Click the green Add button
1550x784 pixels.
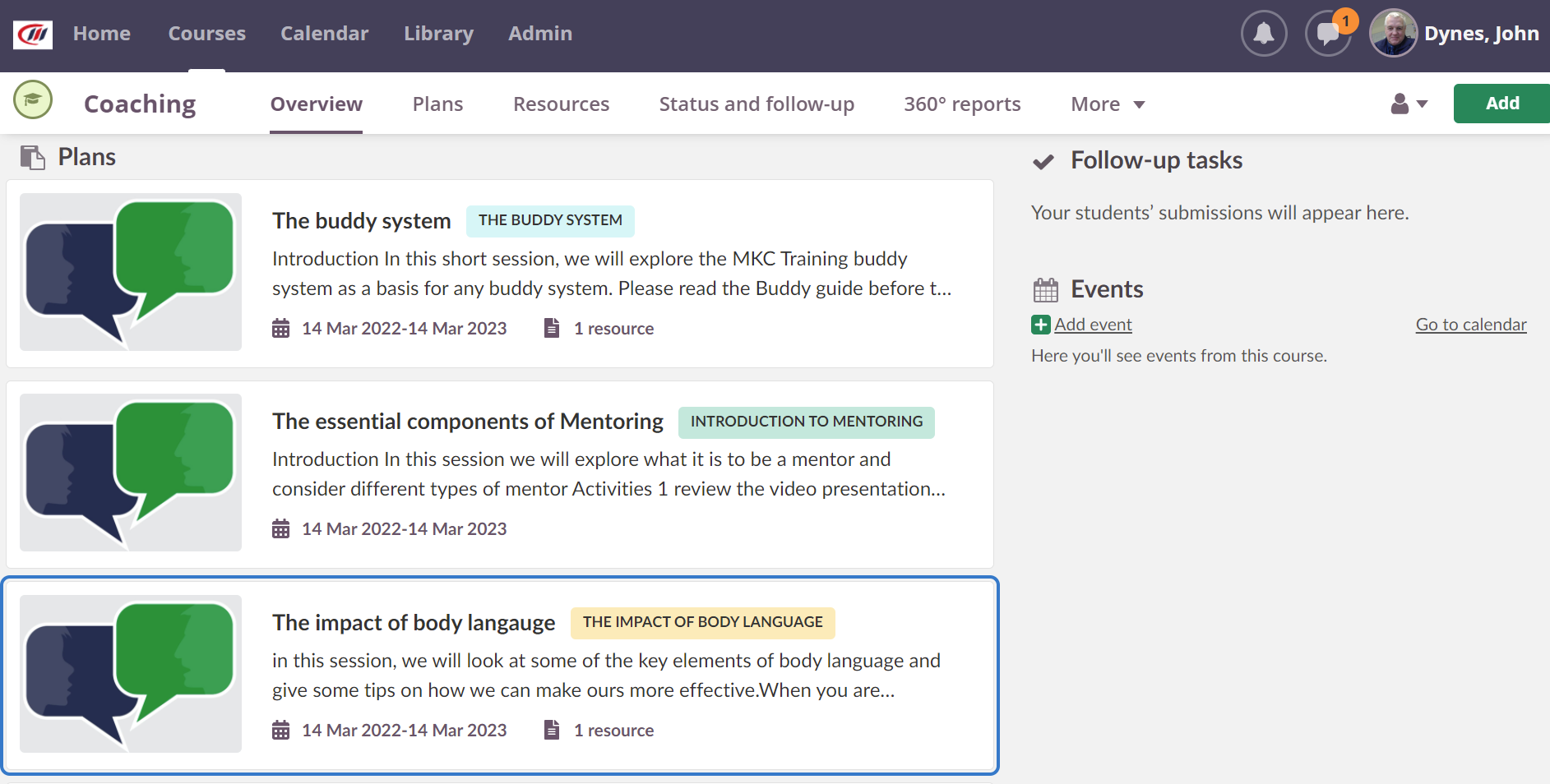pos(1501,104)
